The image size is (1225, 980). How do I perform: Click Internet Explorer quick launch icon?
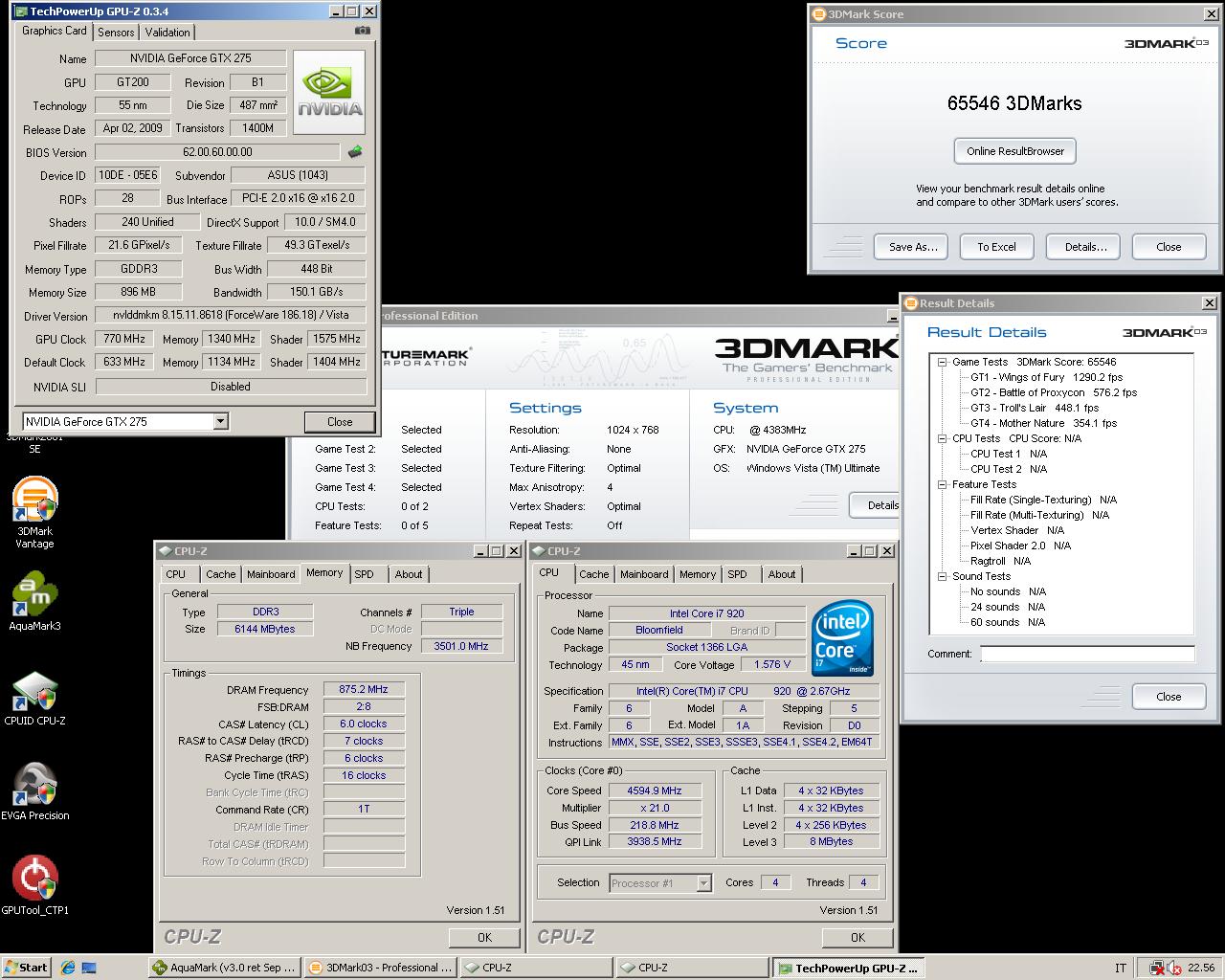coord(68,968)
